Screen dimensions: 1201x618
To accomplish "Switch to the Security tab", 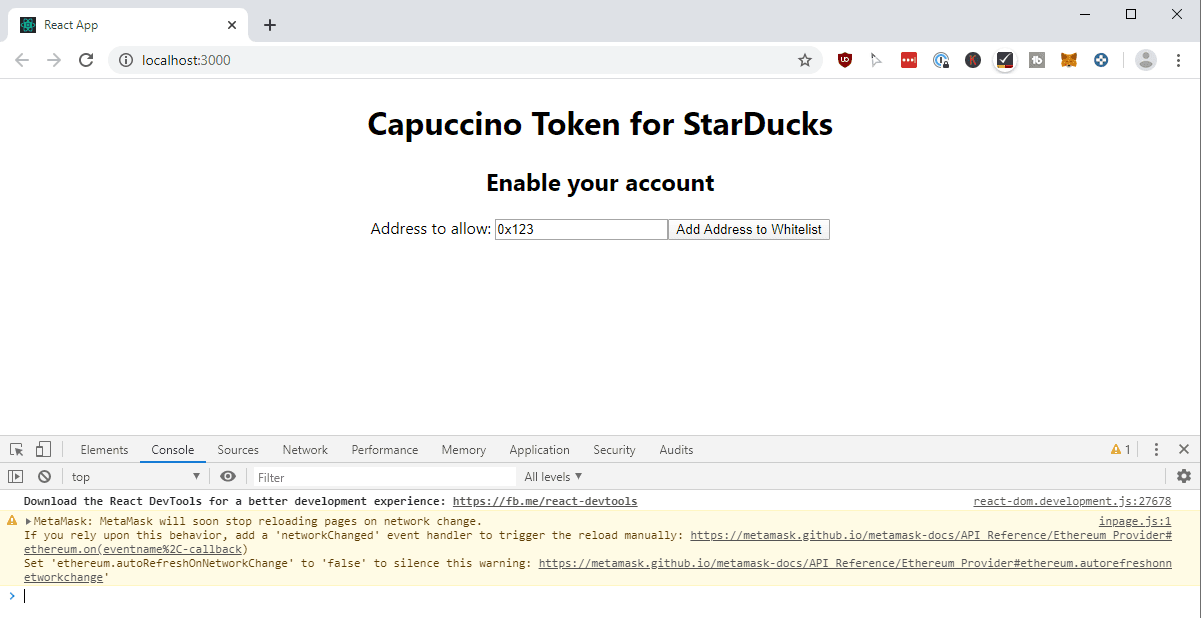I will 614,450.
